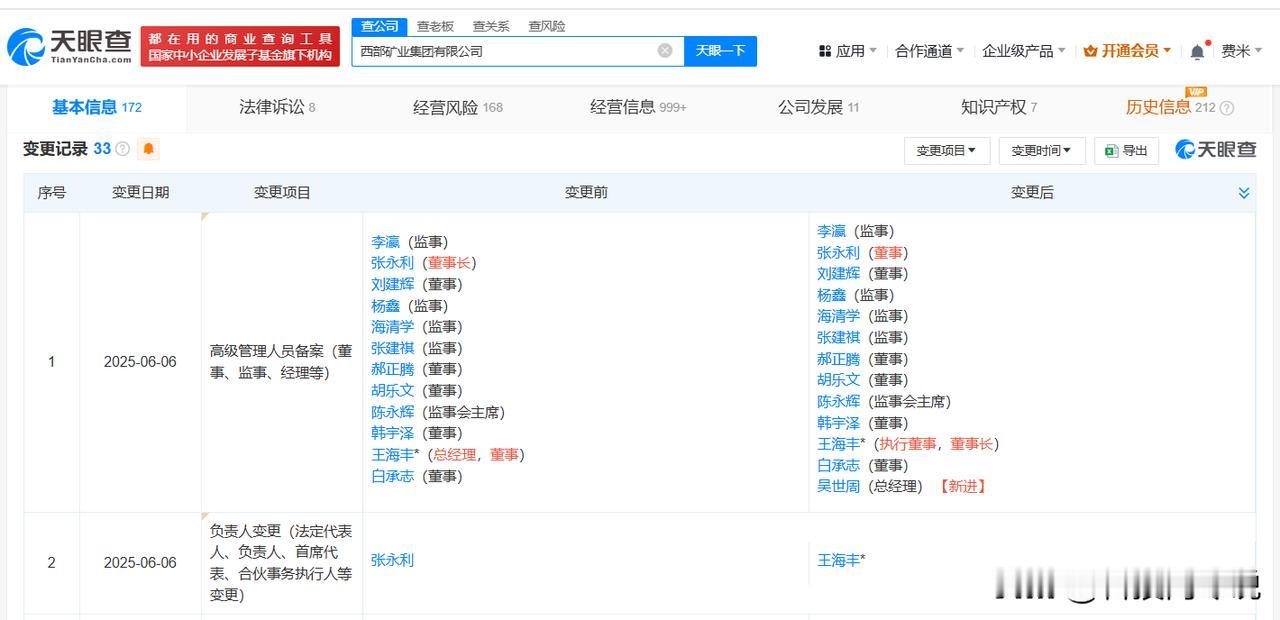
Task: Click the 变更后 column header
Action: point(1032,192)
